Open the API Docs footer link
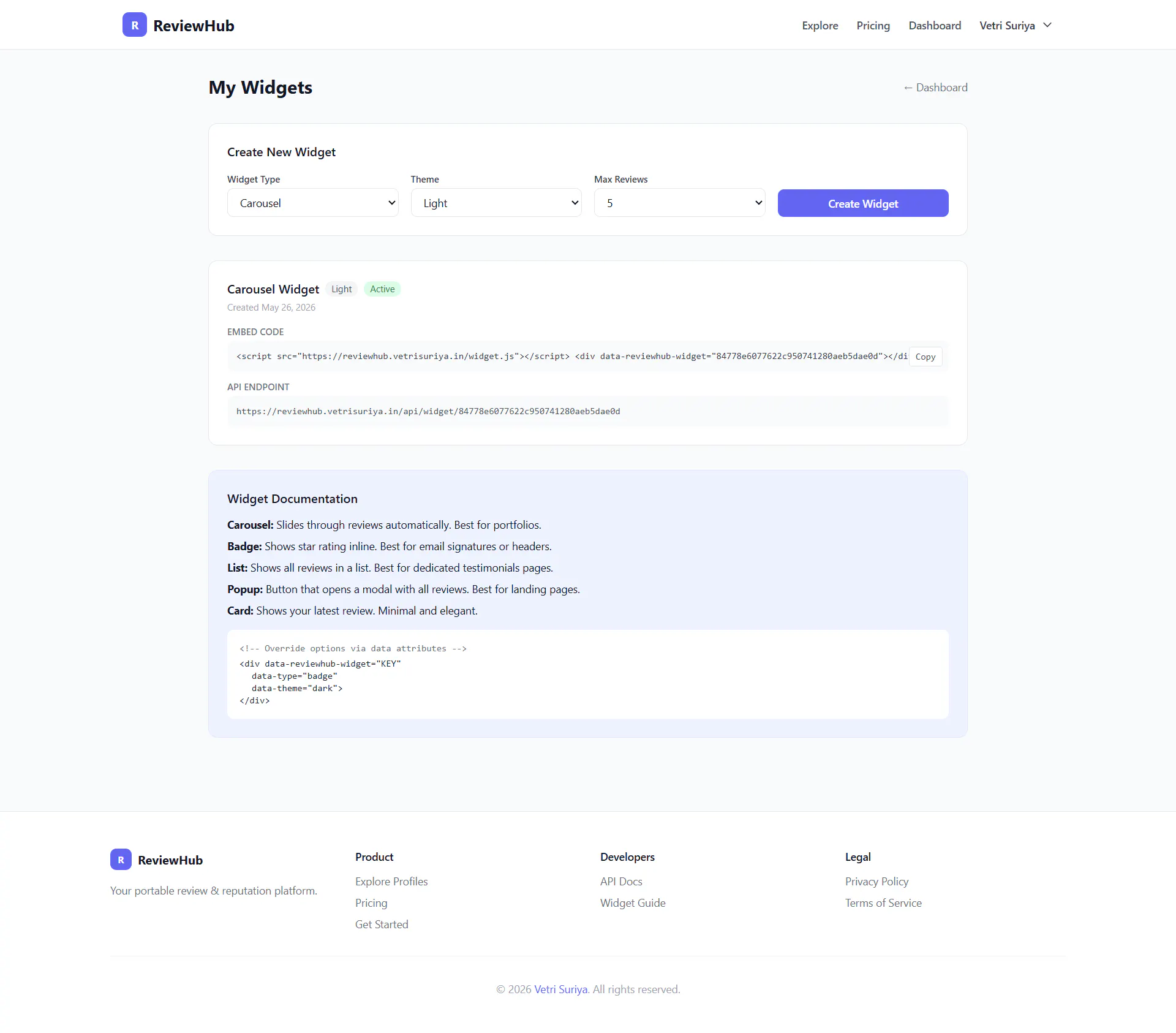1176x1033 pixels. (x=621, y=882)
